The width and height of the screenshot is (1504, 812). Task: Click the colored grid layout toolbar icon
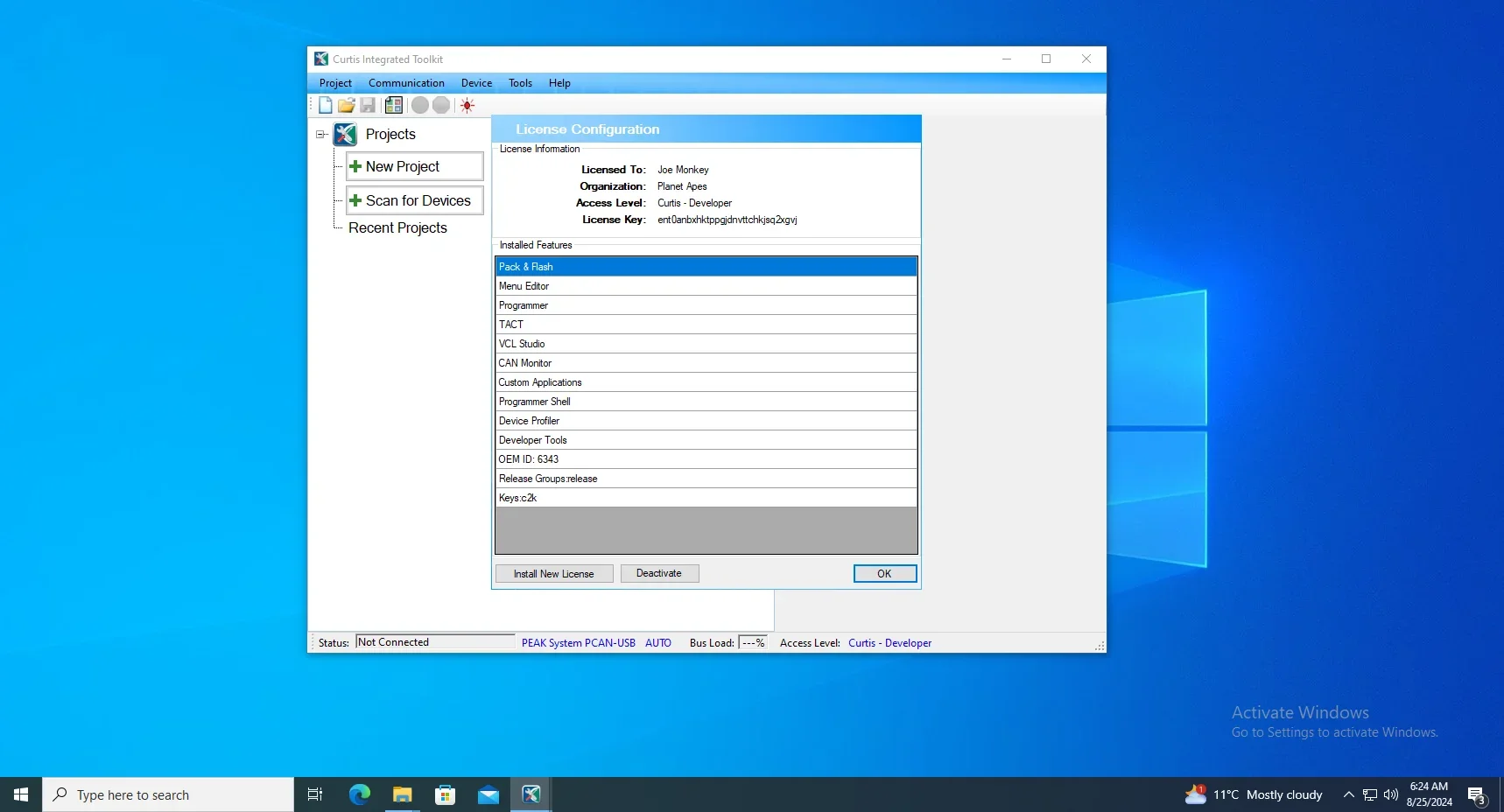click(x=394, y=106)
